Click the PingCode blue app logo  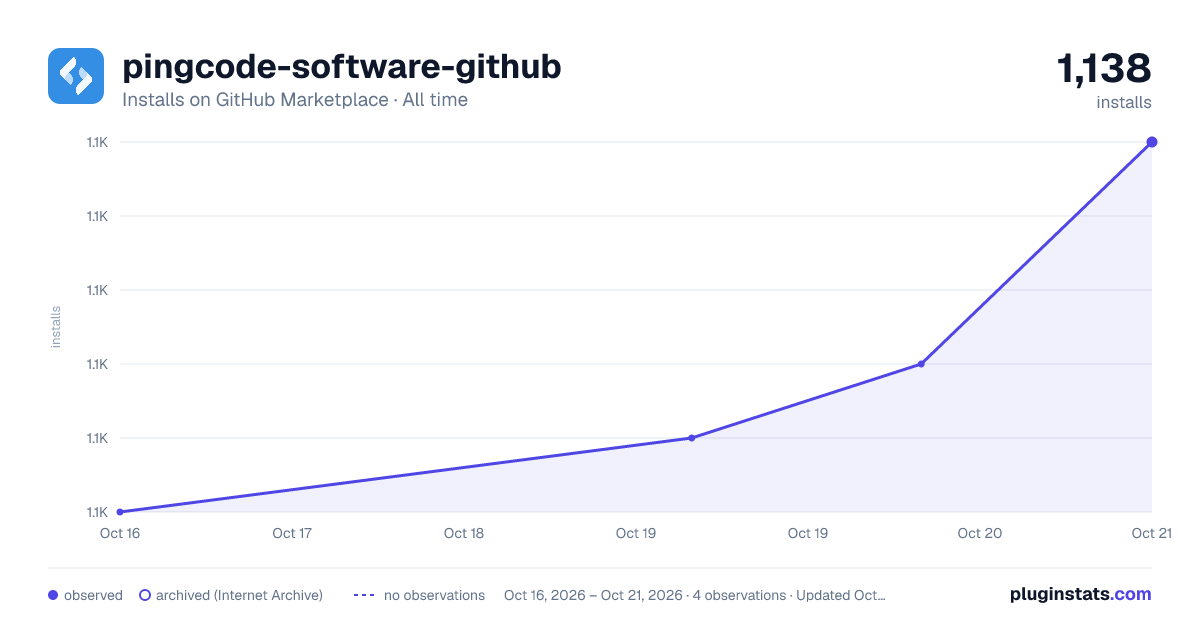[76, 76]
